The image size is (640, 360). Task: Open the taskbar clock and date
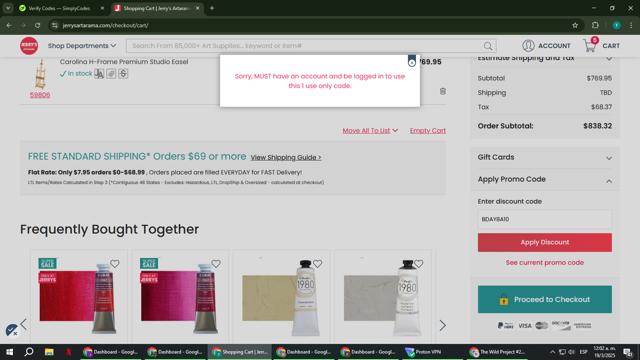pyautogui.click(x=604, y=352)
